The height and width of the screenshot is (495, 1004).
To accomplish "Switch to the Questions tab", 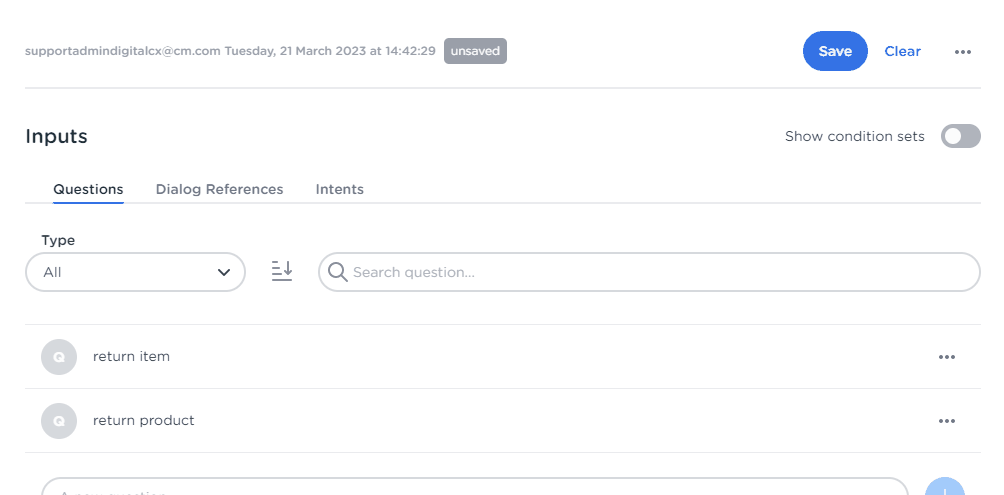I will point(88,189).
